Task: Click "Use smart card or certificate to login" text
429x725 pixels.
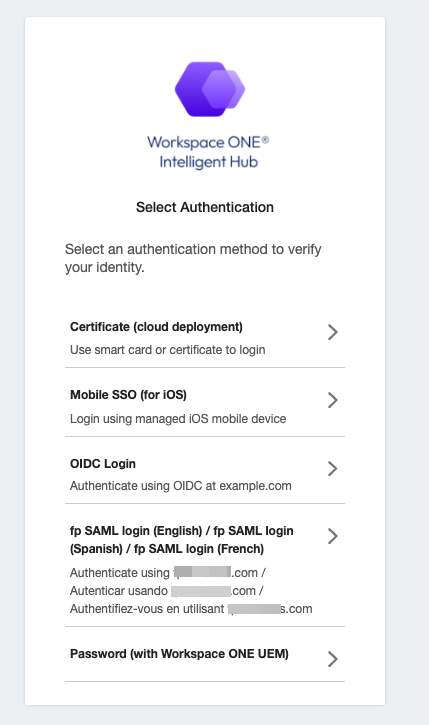Action: click(x=168, y=350)
